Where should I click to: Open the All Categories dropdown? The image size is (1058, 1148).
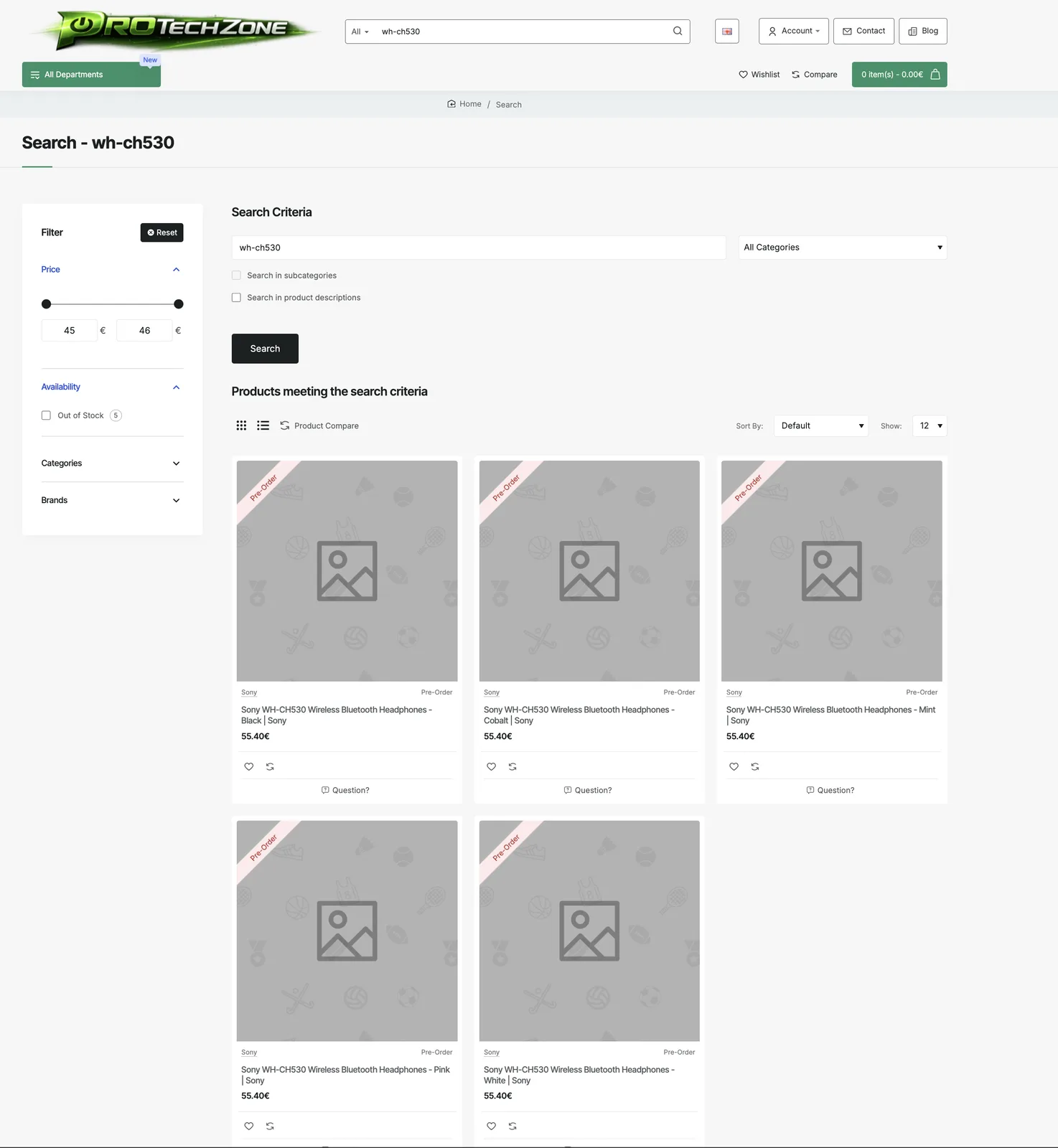[843, 248]
